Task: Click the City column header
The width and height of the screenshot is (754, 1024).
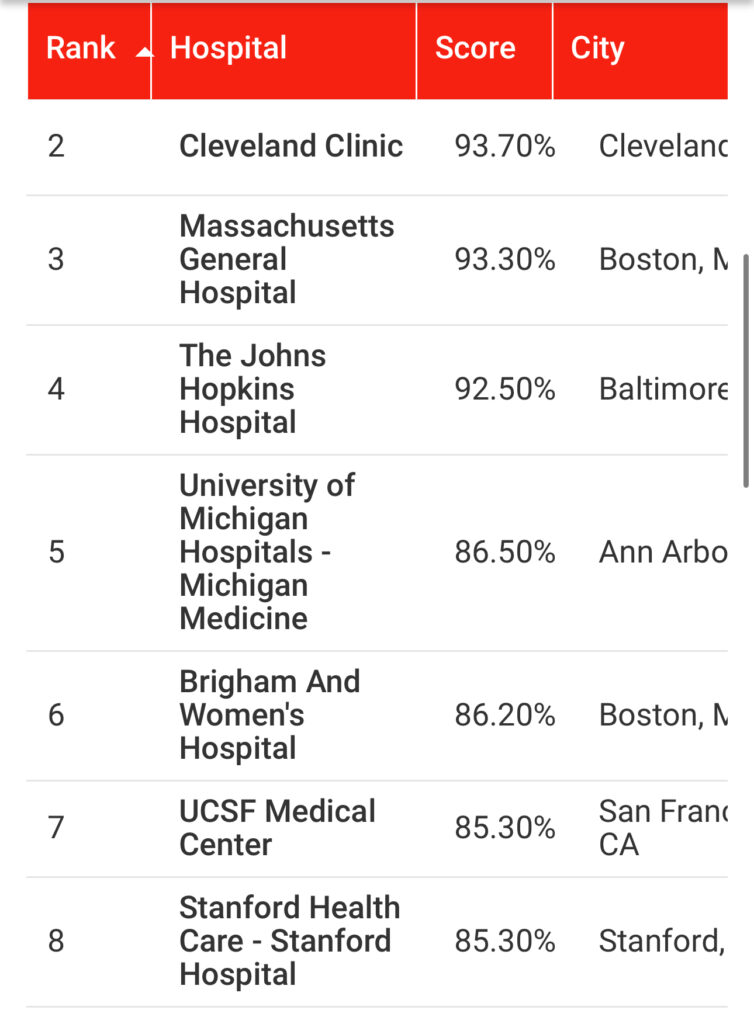Action: tap(598, 48)
